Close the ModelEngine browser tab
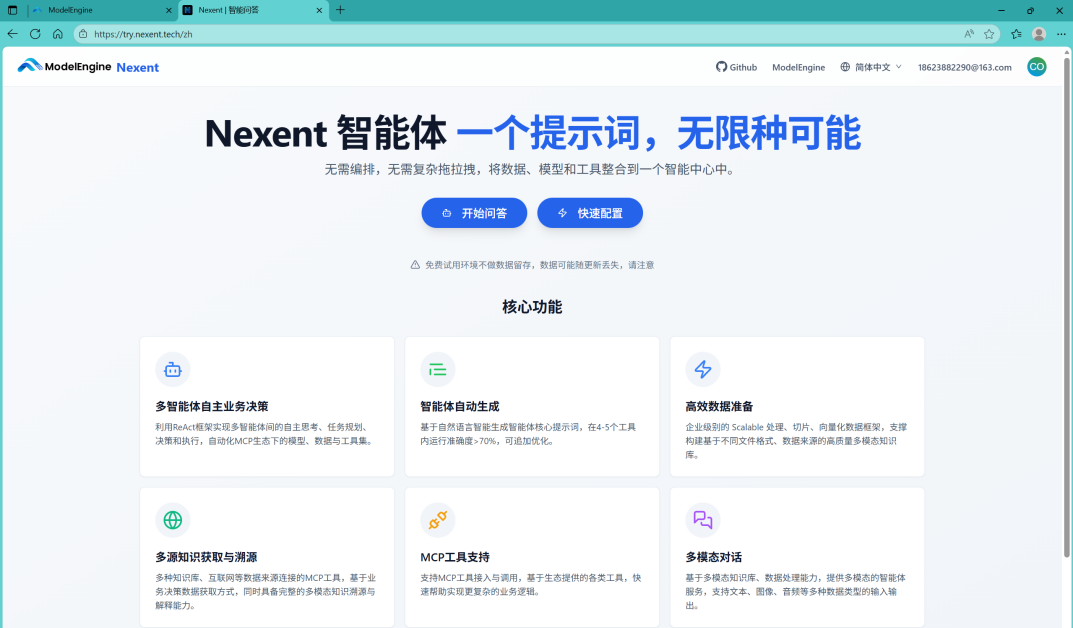 pyautogui.click(x=168, y=10)
